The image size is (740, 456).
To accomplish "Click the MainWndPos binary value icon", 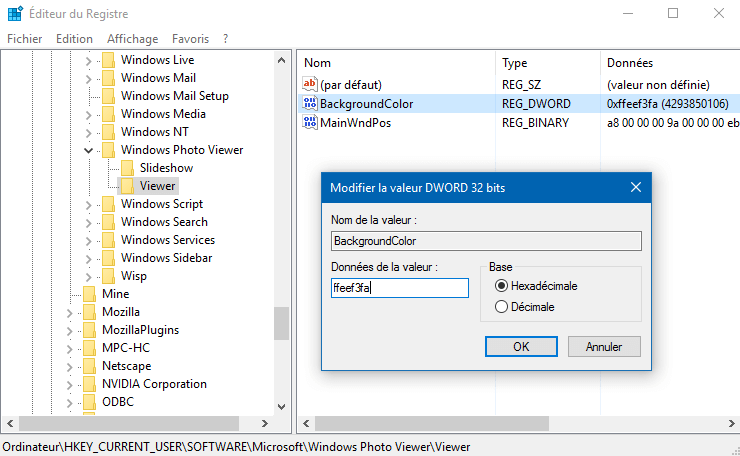I will click(310, 122).
